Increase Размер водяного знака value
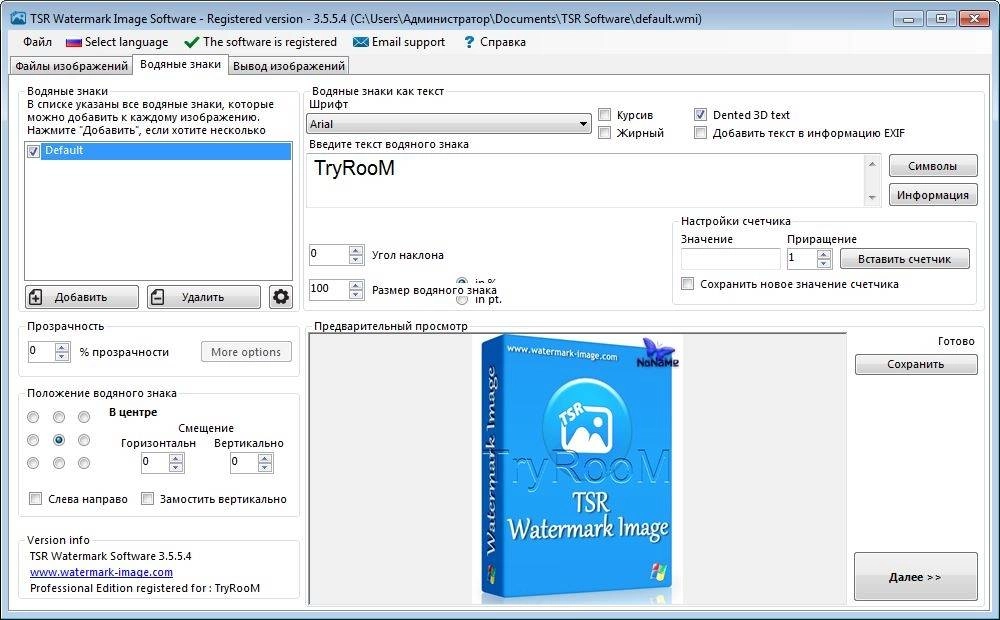 pos(356,285)
